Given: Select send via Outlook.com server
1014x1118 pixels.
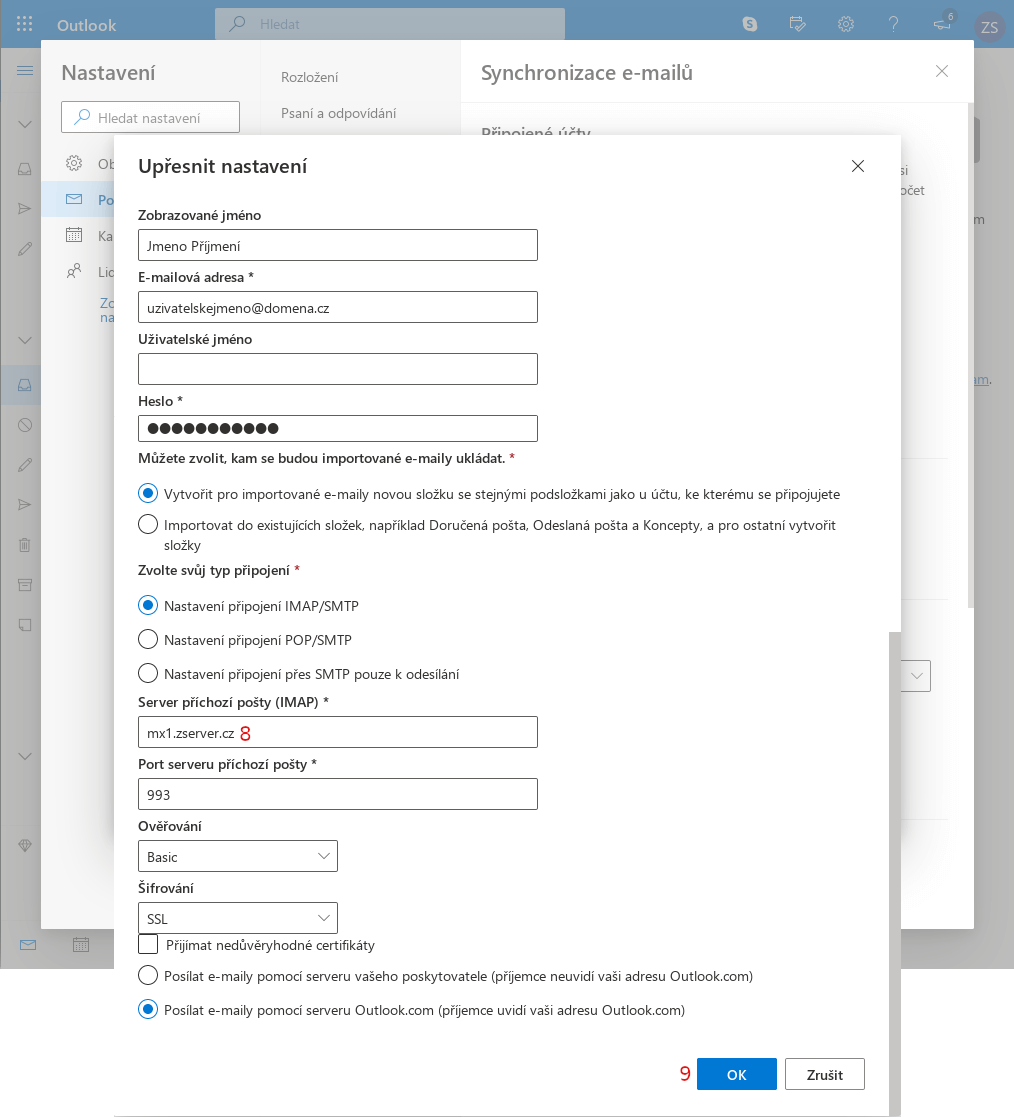Looking at the screenshot, I should point(148,1010).
